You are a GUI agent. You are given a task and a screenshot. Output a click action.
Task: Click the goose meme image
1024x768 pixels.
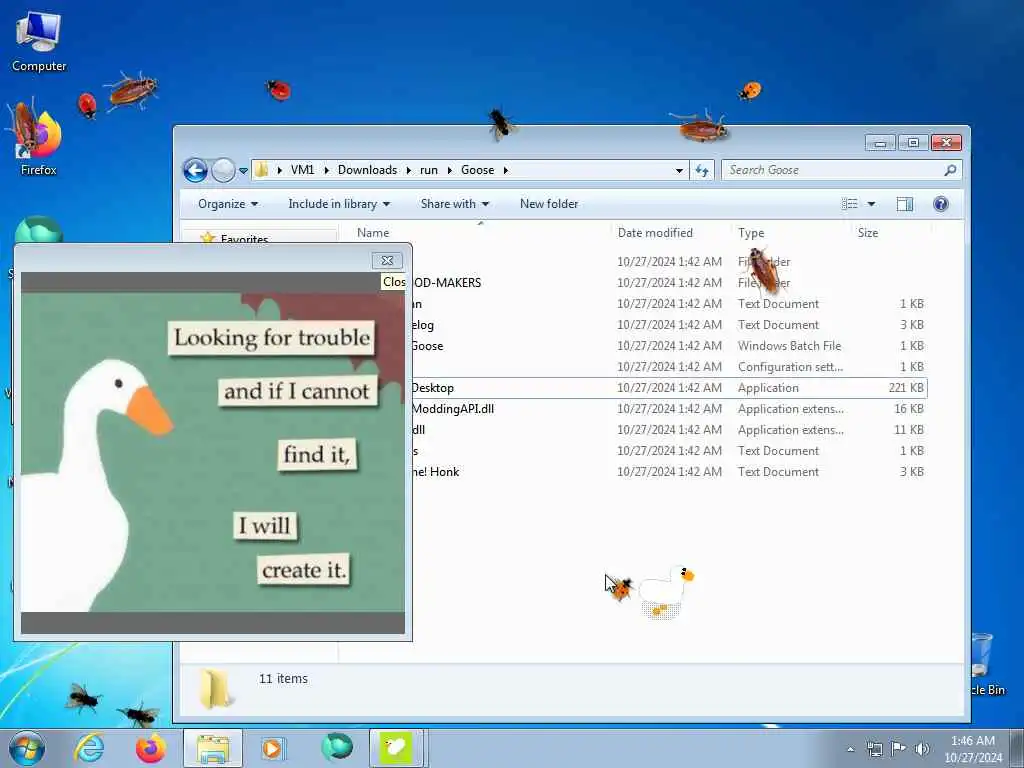(213, 453)
